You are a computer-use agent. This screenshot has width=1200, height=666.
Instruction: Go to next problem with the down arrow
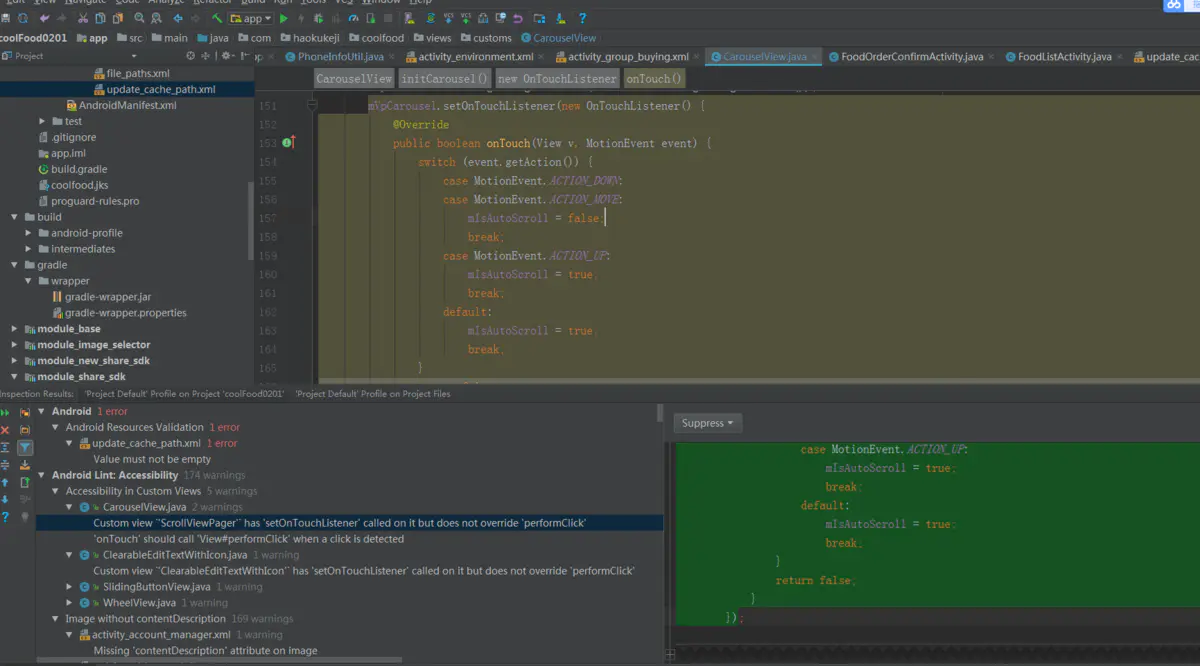[6, 499]
